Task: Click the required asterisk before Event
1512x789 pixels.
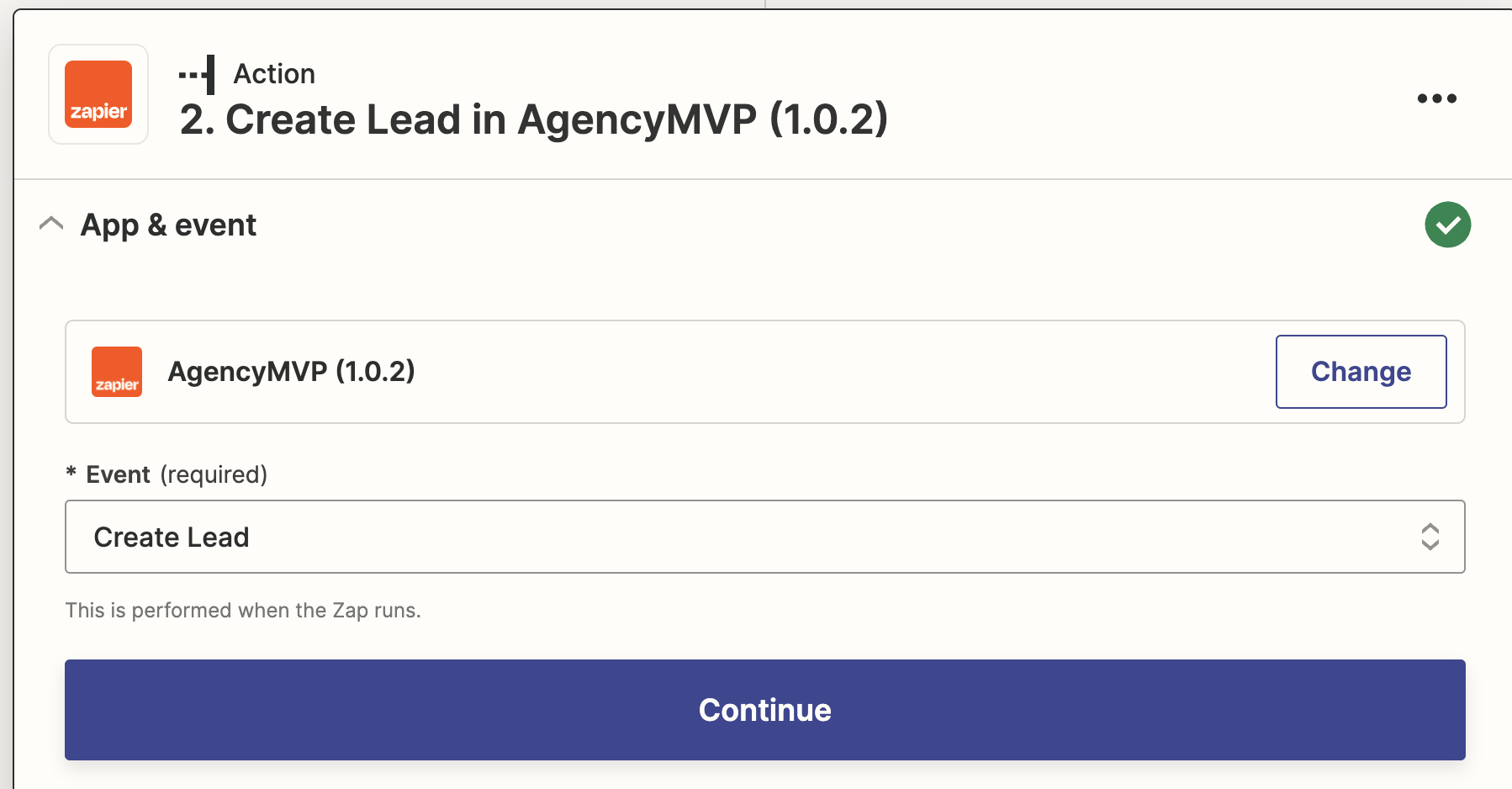Action: (71, 472)
